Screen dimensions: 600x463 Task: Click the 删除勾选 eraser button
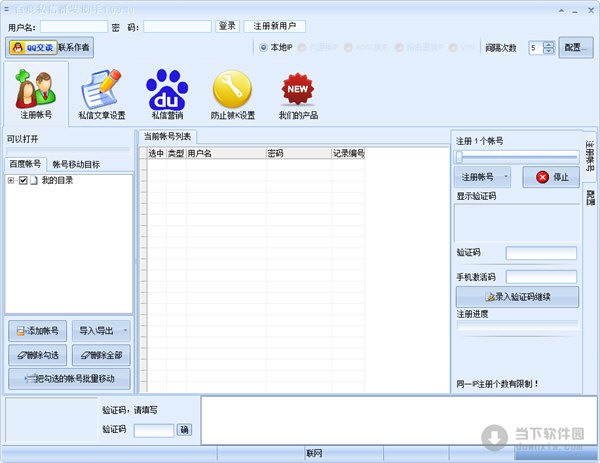pos(38,355)
